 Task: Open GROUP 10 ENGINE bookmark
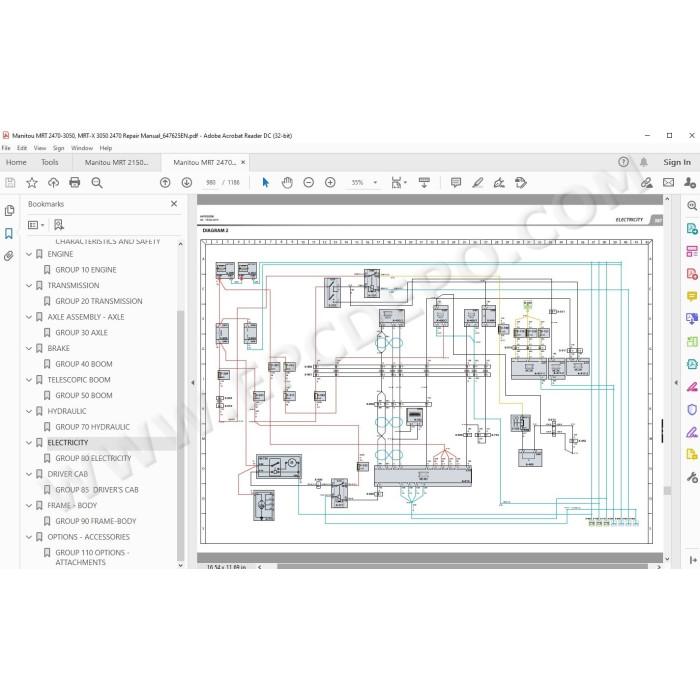click(x=86, y=270)
